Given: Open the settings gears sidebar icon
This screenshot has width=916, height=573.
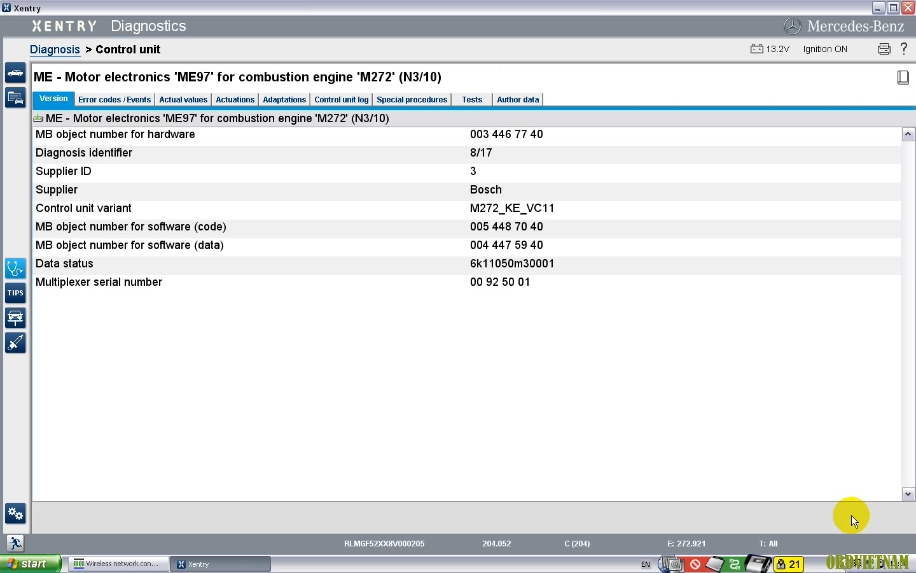Looking at the screenshot, I should coord(15,513).
